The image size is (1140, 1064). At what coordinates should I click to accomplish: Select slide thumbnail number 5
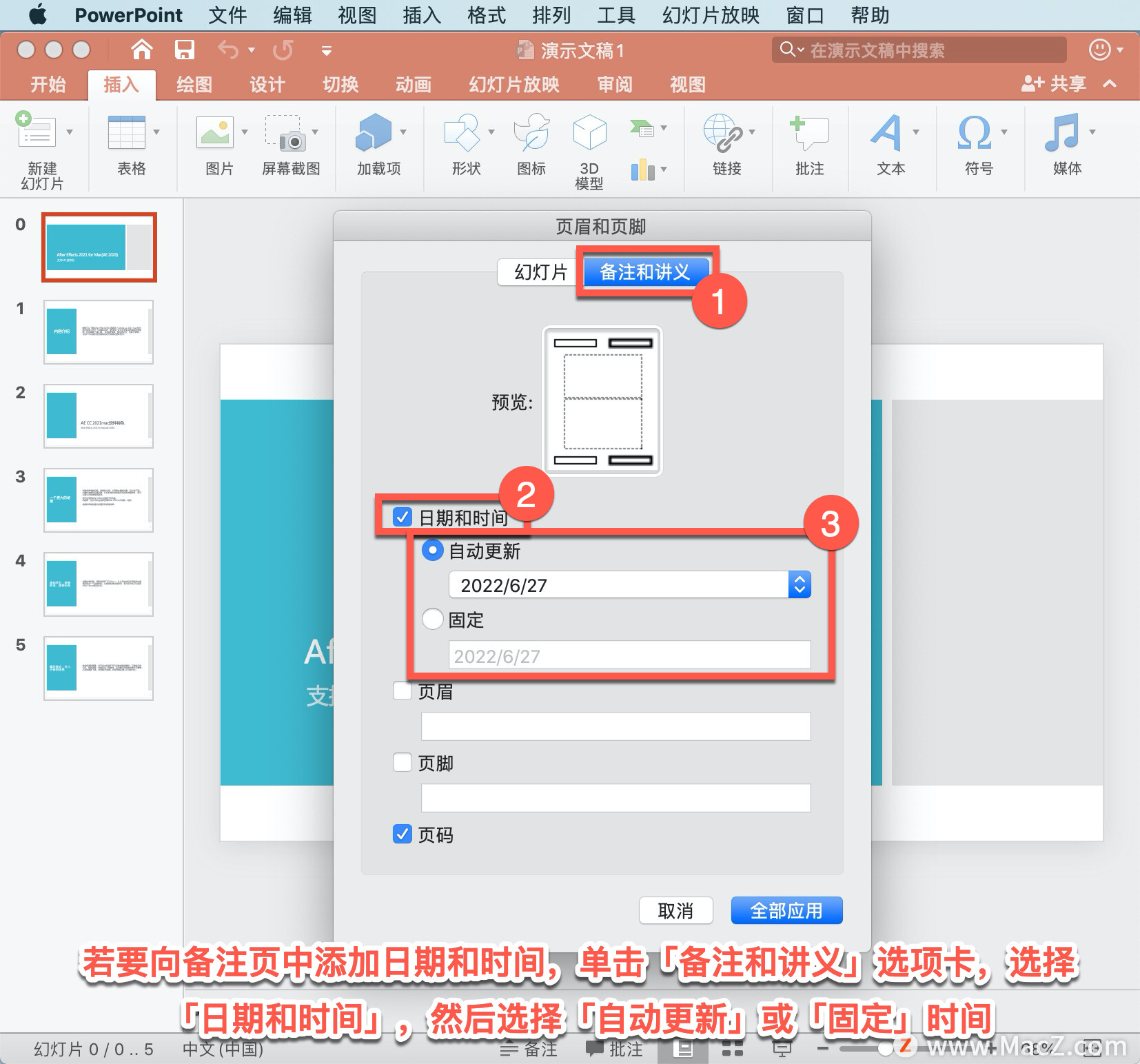99,668
